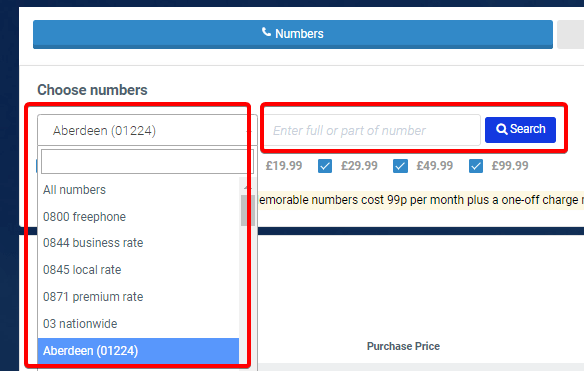Image resolution: width=584 pixels, height=371 pixels.
Task: Click the Enter full or part of number field
Action: [x=372, y=130]
